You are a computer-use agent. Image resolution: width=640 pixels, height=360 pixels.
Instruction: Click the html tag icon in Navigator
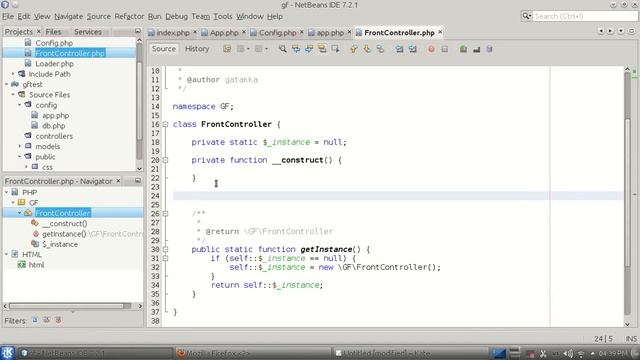point(22,264)
